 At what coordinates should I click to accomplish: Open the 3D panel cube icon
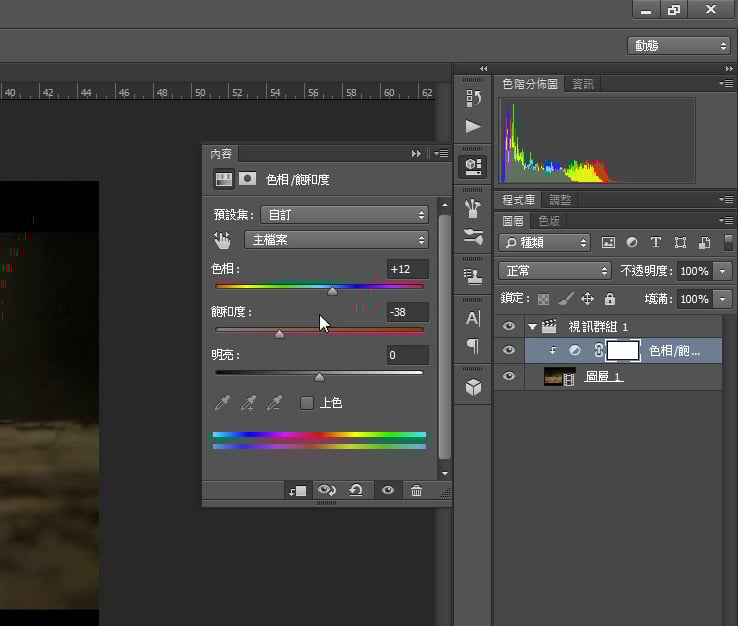coord(473,386)
